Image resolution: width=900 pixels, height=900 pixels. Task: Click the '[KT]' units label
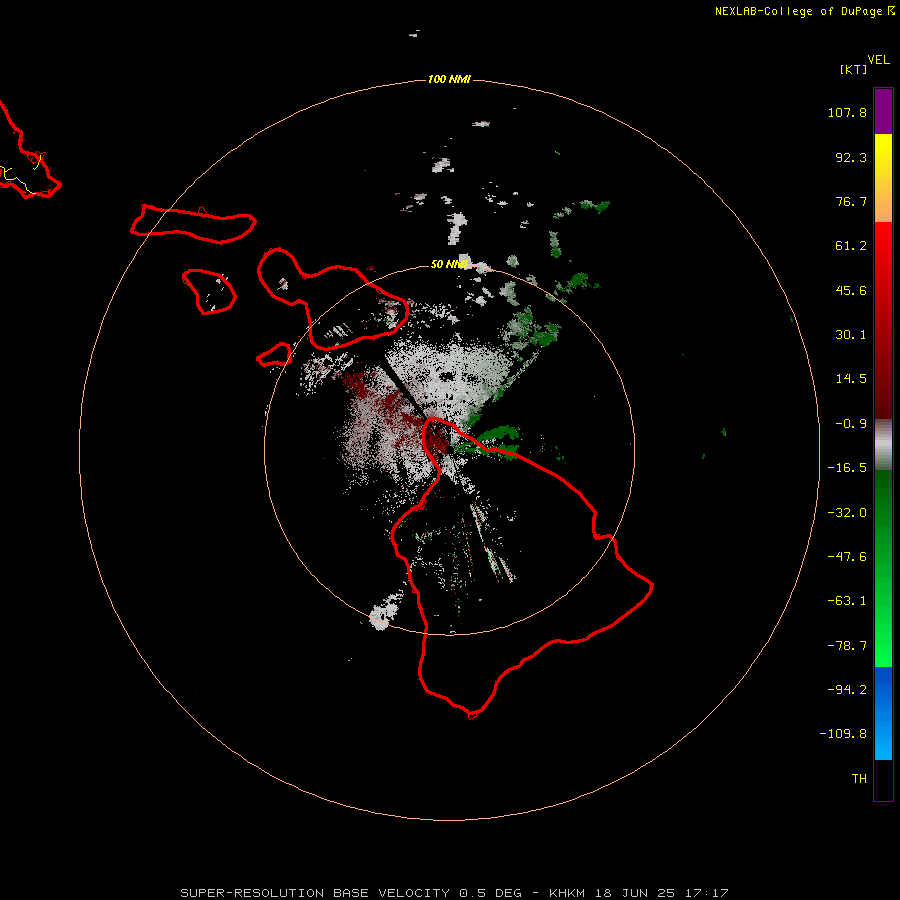point(853,69)
